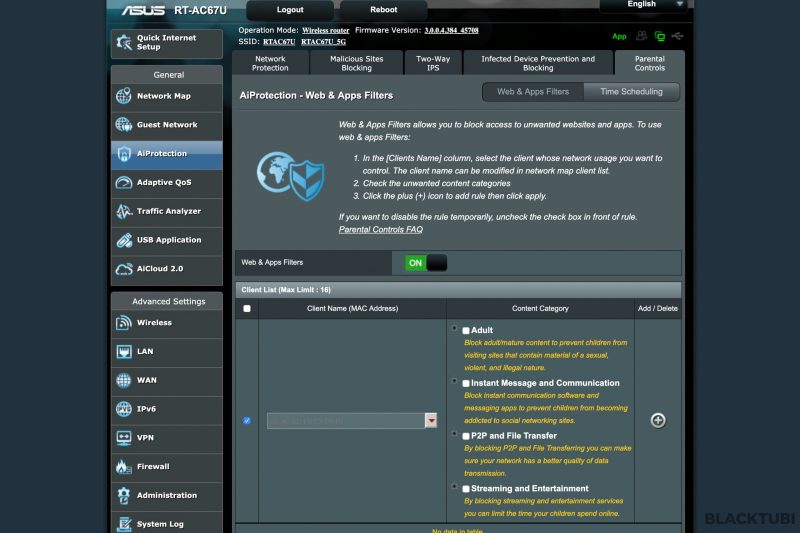
Task: Click the plus icon to add rule
Action: click(658, 420)
